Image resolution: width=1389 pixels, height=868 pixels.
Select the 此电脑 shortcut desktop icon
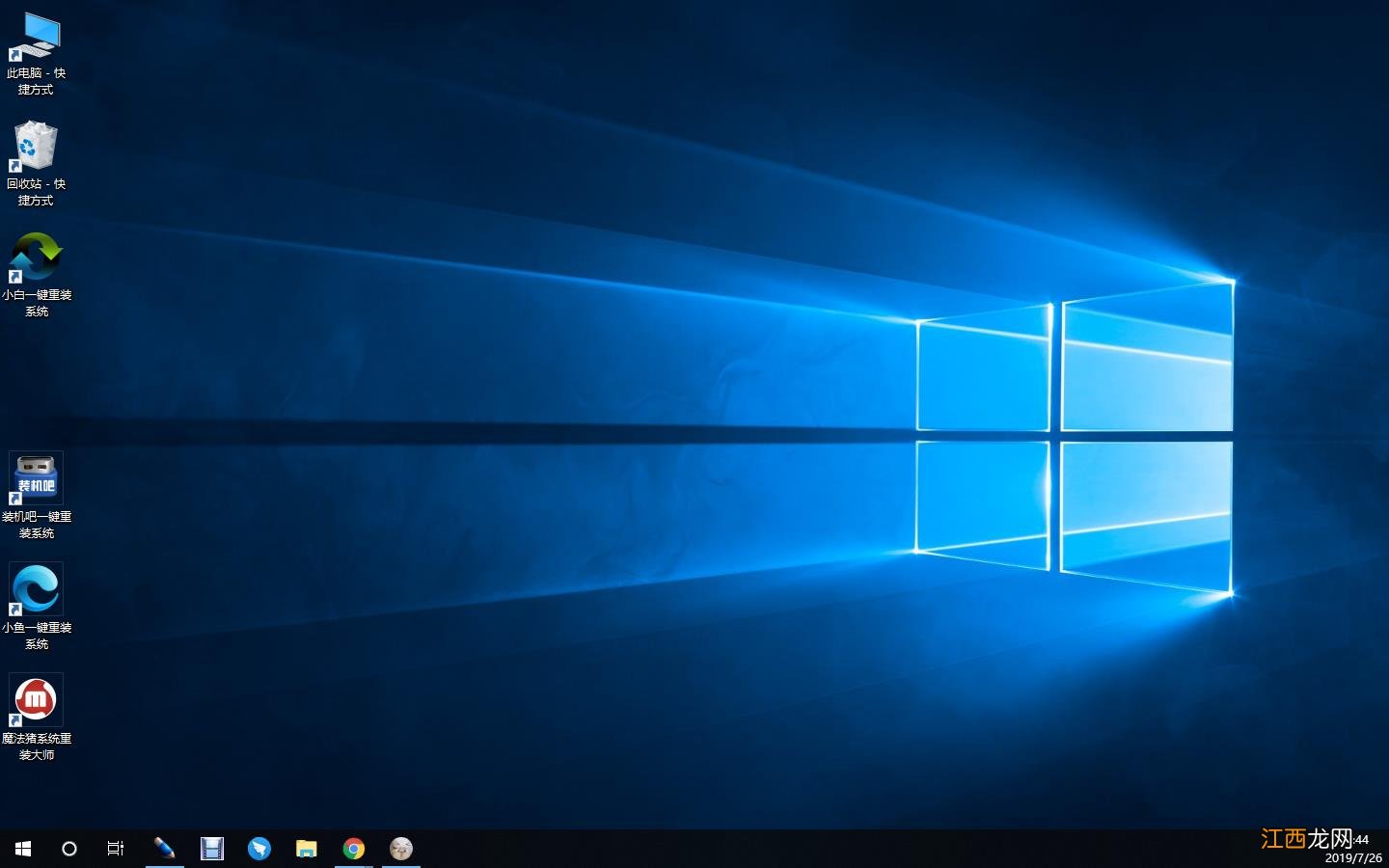coord(36,54)
